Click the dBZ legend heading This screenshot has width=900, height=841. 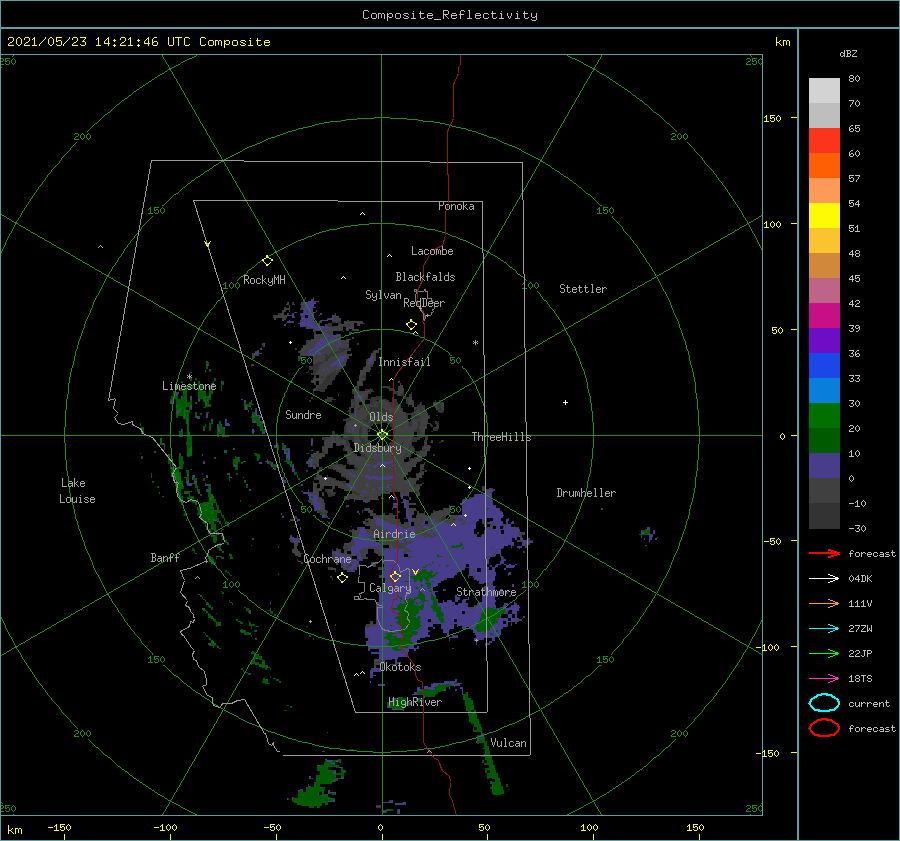tap(848, 53)
